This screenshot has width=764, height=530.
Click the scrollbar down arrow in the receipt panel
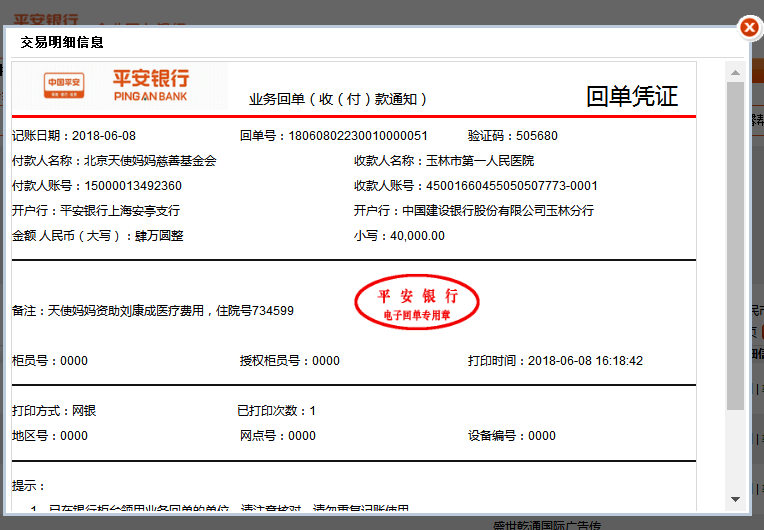(x=735, y=499)
